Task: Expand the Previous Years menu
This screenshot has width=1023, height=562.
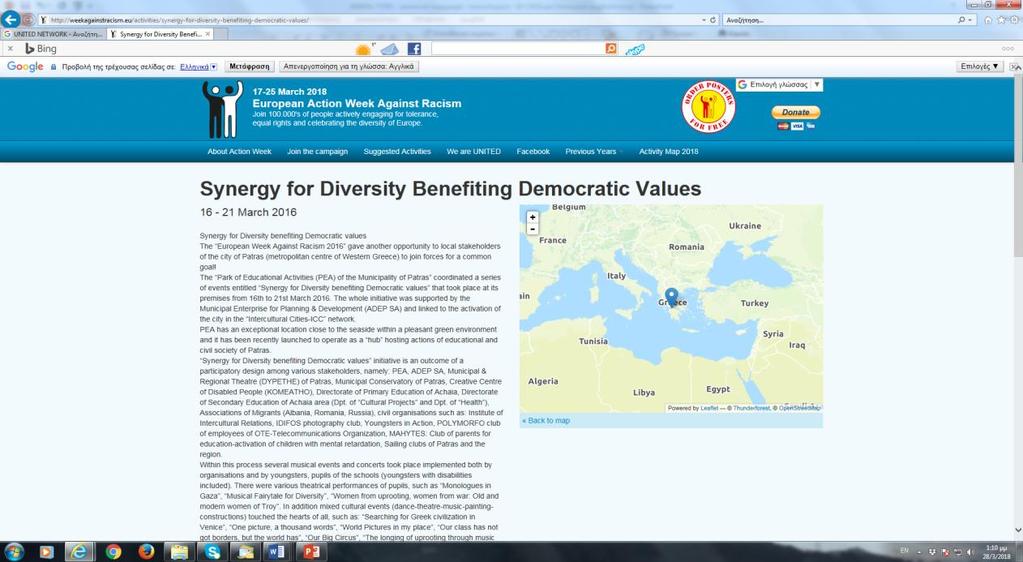Action: [592, 151]
